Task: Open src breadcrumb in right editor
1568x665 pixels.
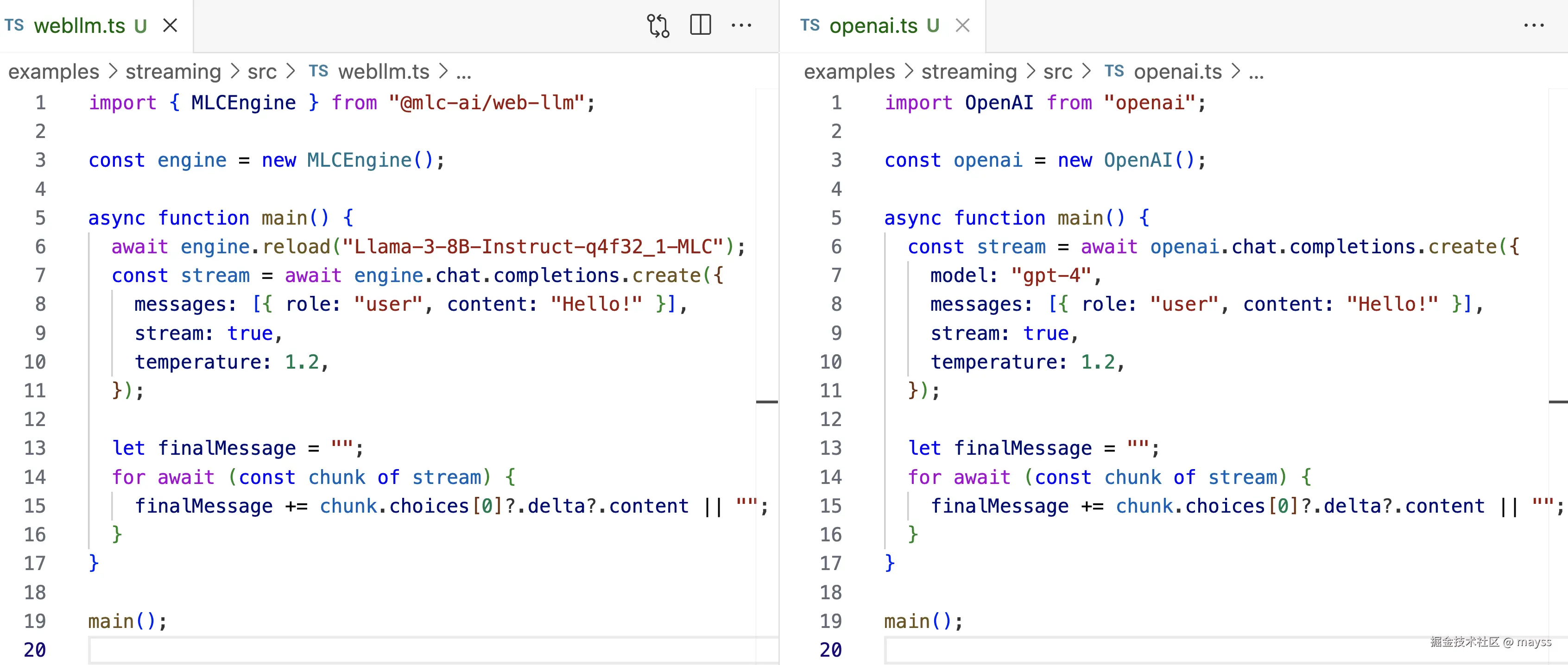Action: click(x=1057, y=72)
